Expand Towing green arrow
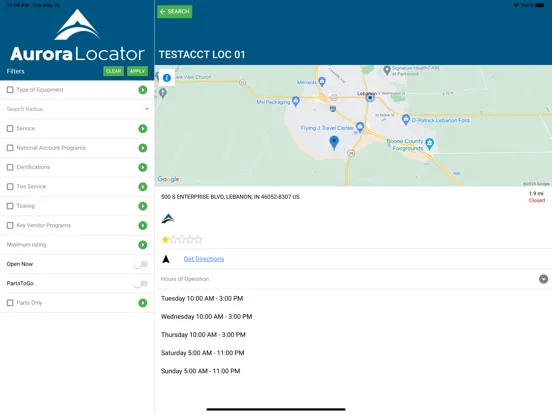The height and width of the screenshot is (414, 552). pyautogui.click(x=143, y=206)
